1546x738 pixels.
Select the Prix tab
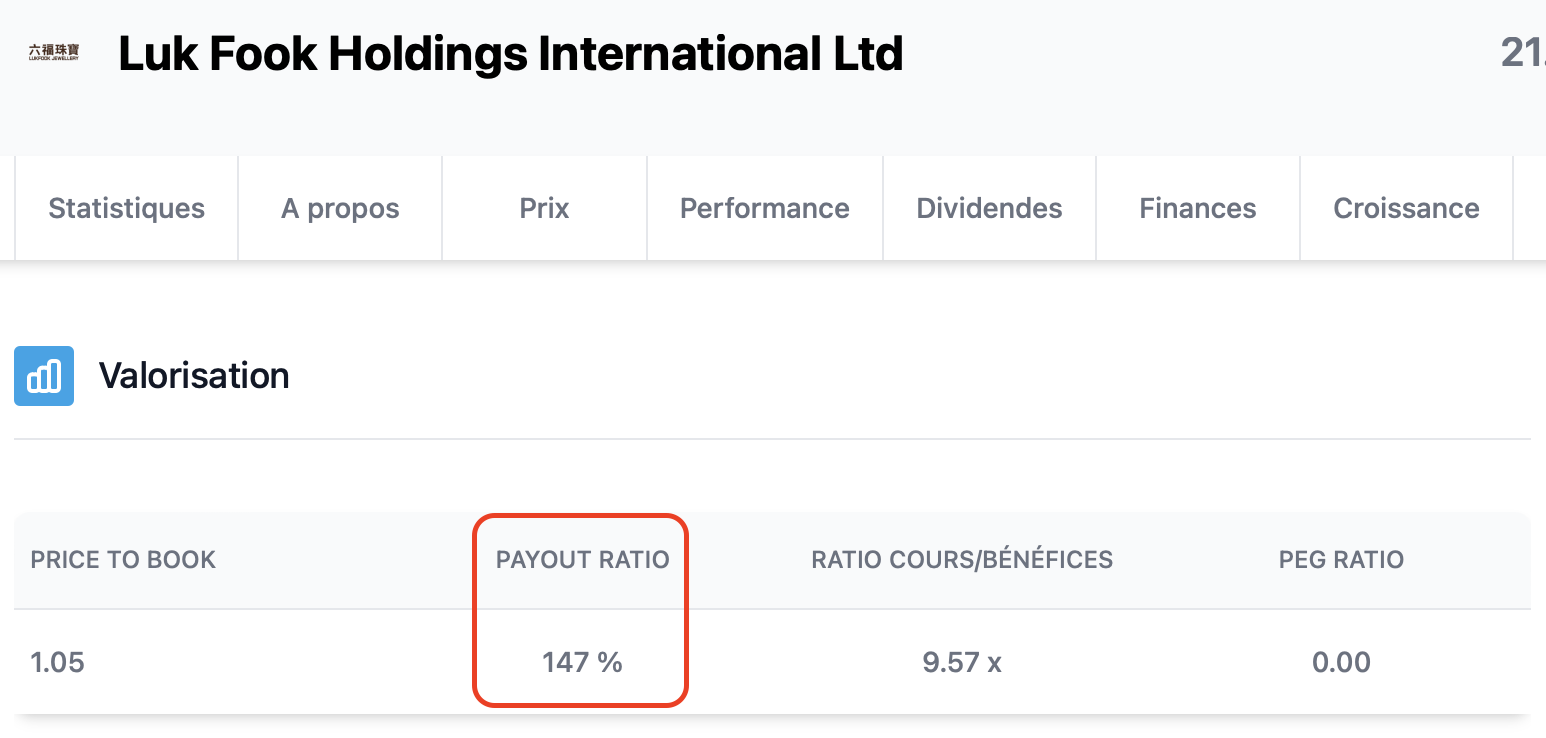[545, 208]
